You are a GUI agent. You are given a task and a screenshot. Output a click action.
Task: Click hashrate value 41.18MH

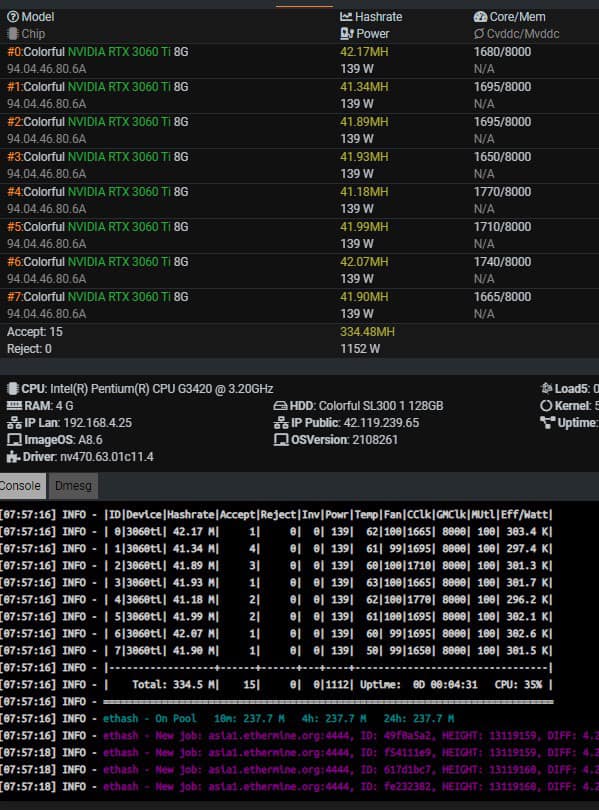tap(364, 193)
